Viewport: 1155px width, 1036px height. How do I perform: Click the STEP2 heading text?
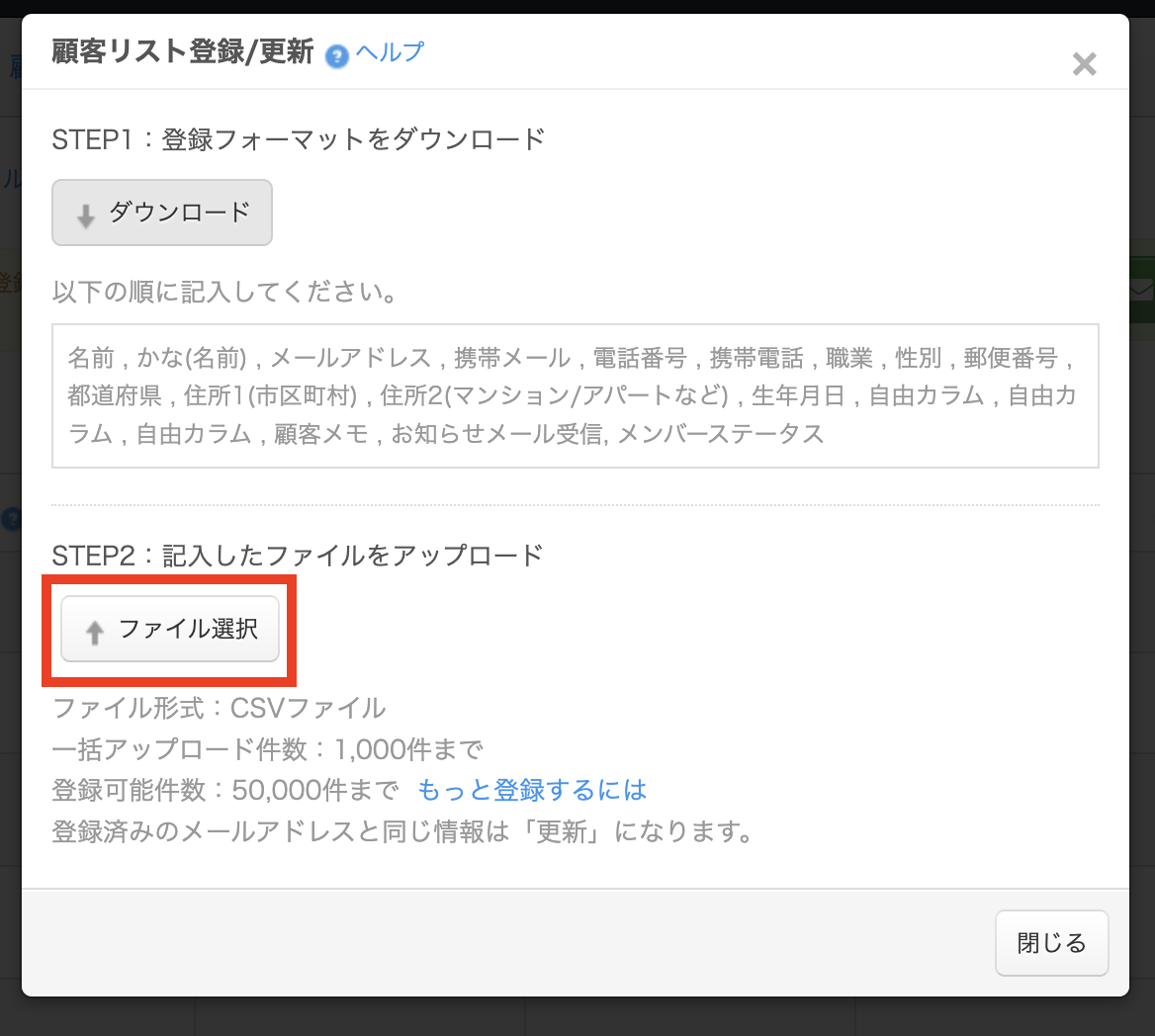pyautogui.click(x=298, y=556)
